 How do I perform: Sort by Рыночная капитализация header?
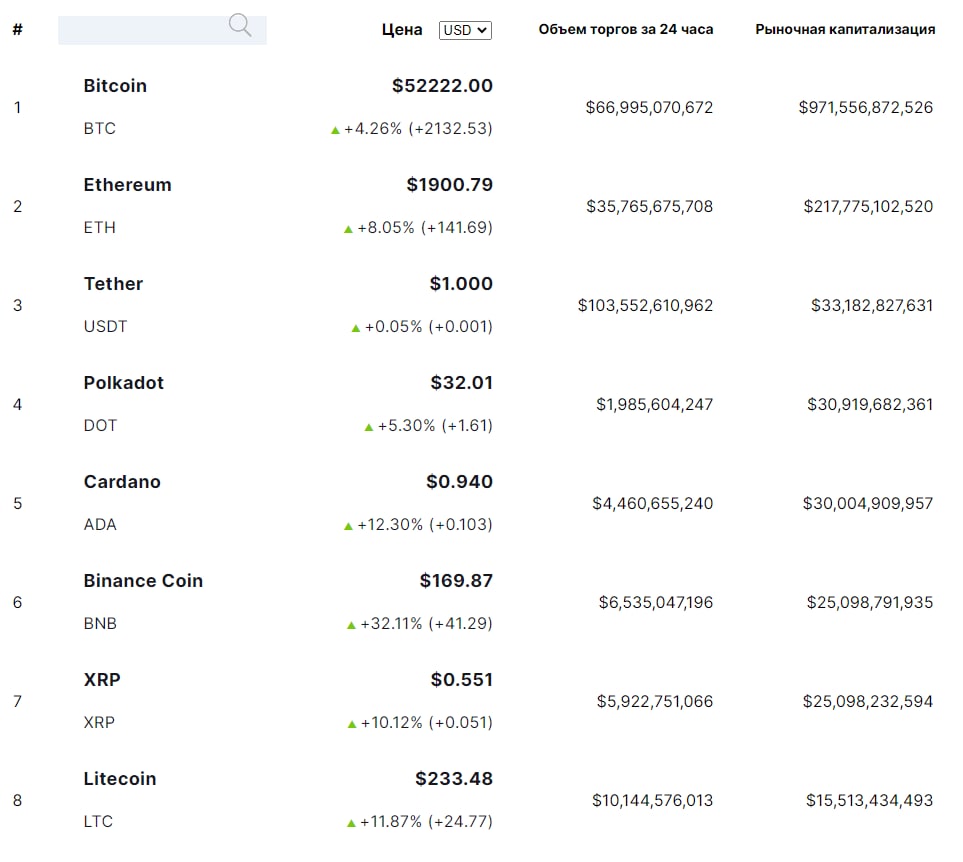tap(845, 29)
